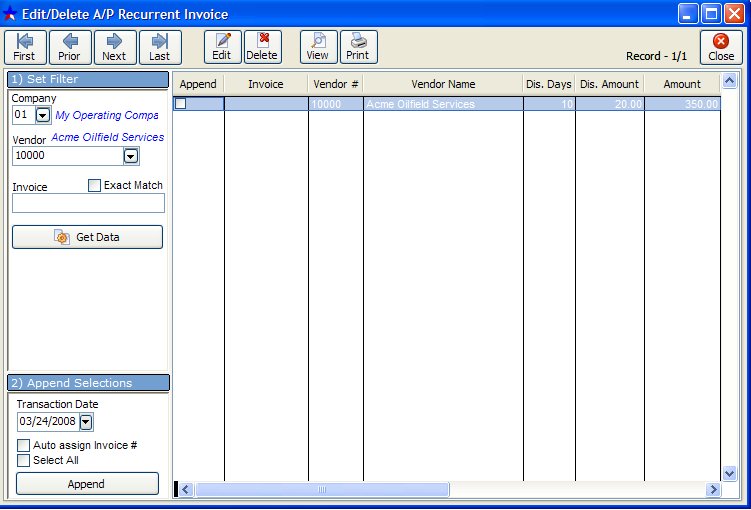Click the Append button
751x510 pixels.
coord(87,484)
